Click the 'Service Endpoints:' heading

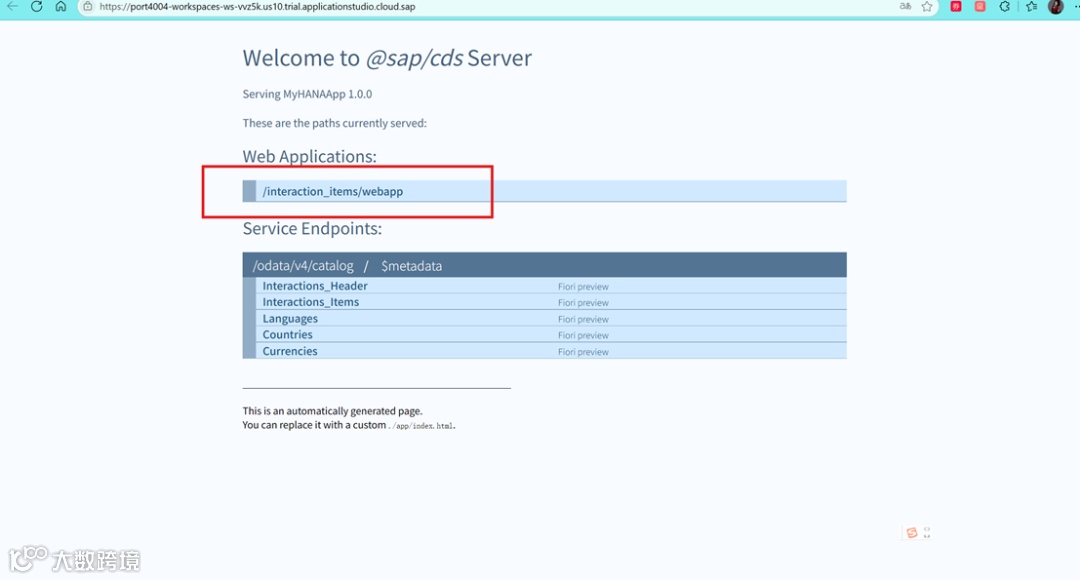[312, 228]
